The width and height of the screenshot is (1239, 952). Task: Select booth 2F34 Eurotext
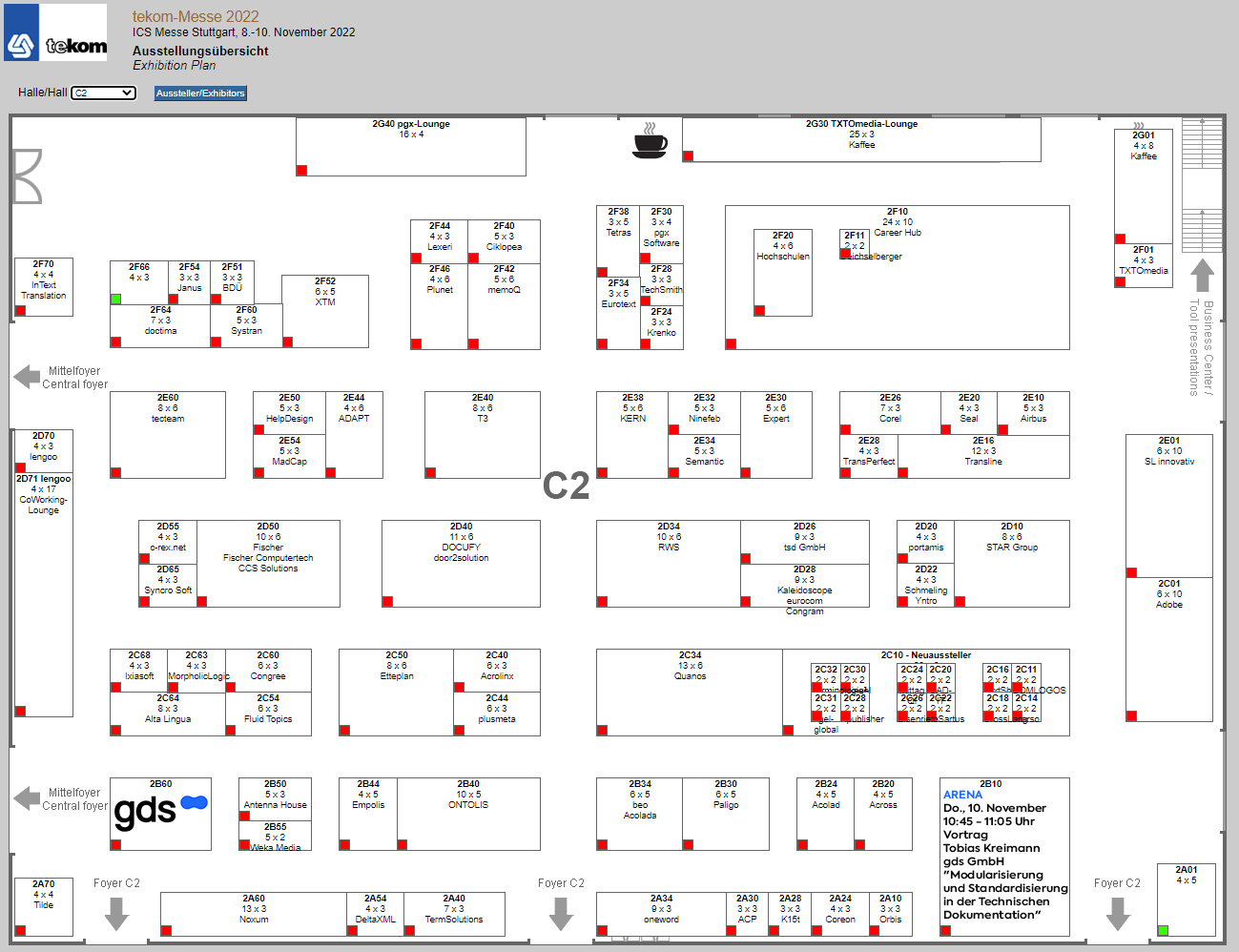(618, 313)
